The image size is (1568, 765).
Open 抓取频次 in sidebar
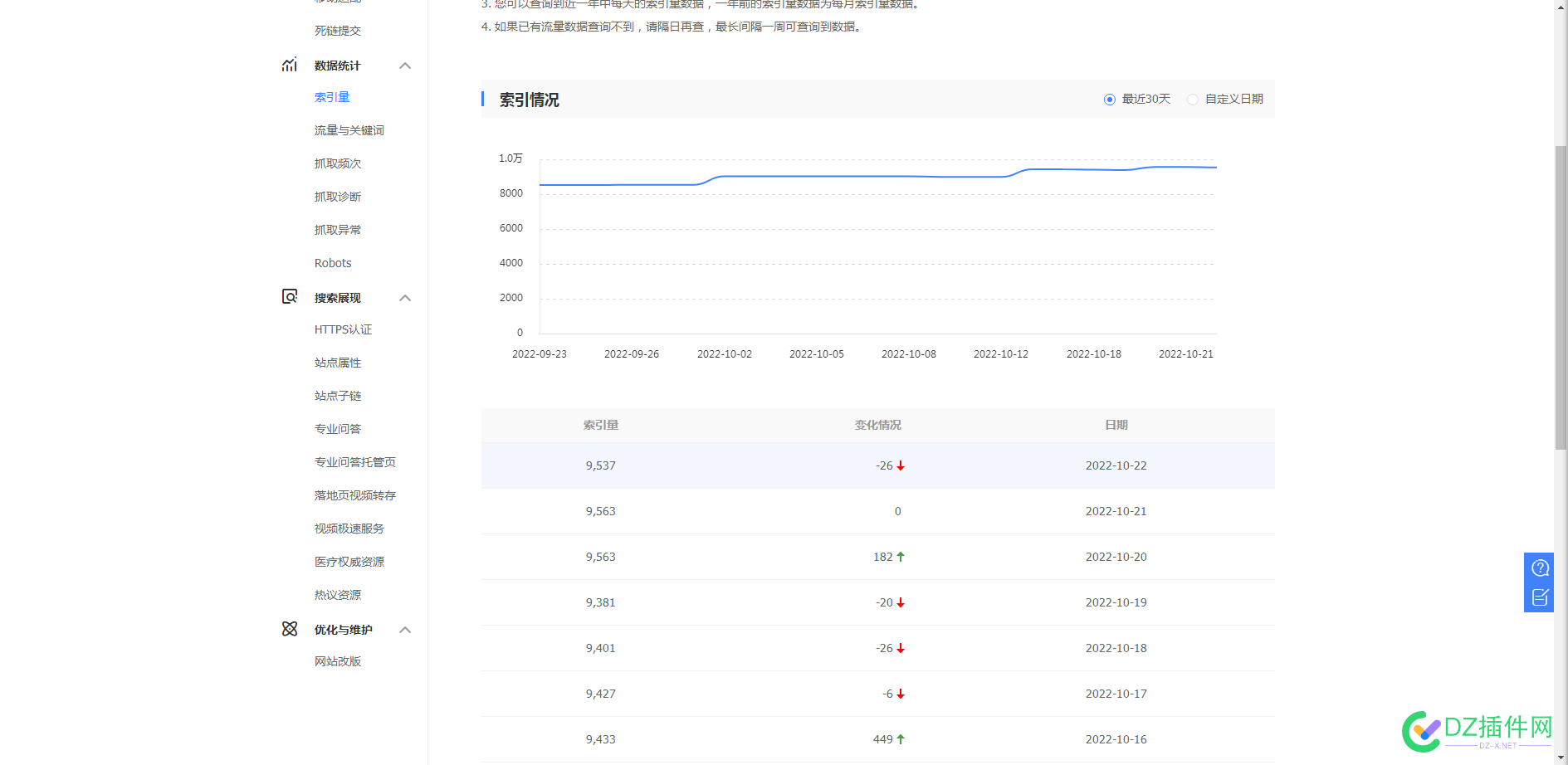tap(338, 163)
